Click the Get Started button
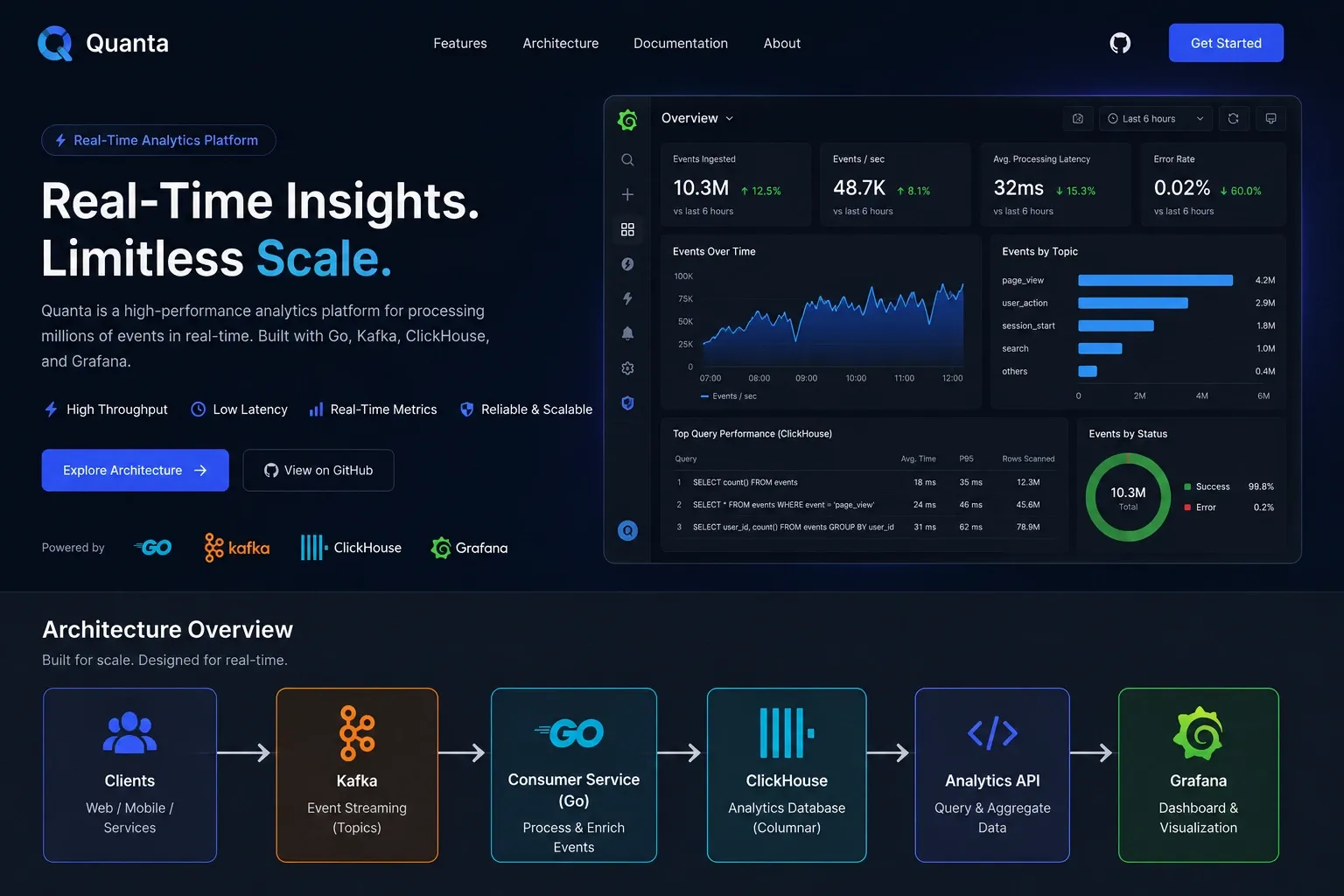This screenshot has height=896, width=1344. (x=1226, y=43)
